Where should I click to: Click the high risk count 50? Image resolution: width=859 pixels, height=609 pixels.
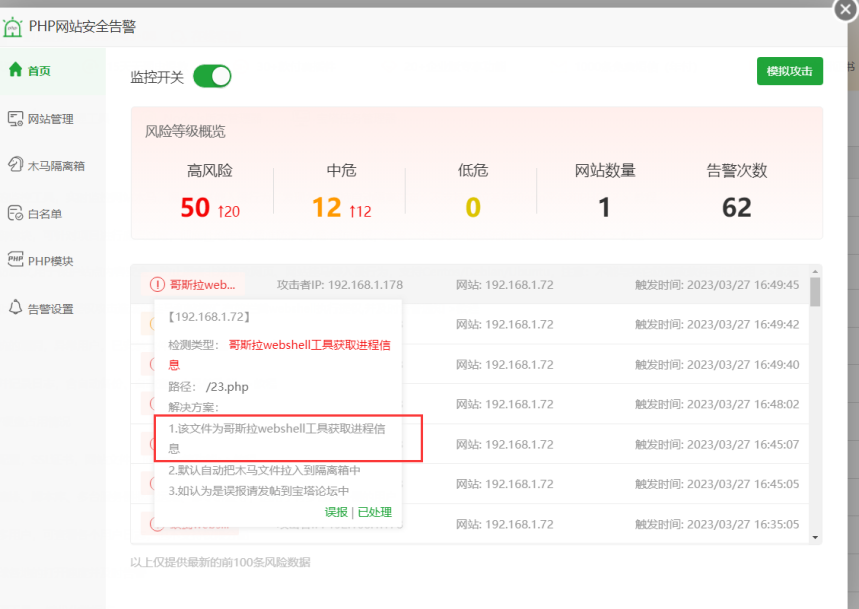click(x=195, y=207)
